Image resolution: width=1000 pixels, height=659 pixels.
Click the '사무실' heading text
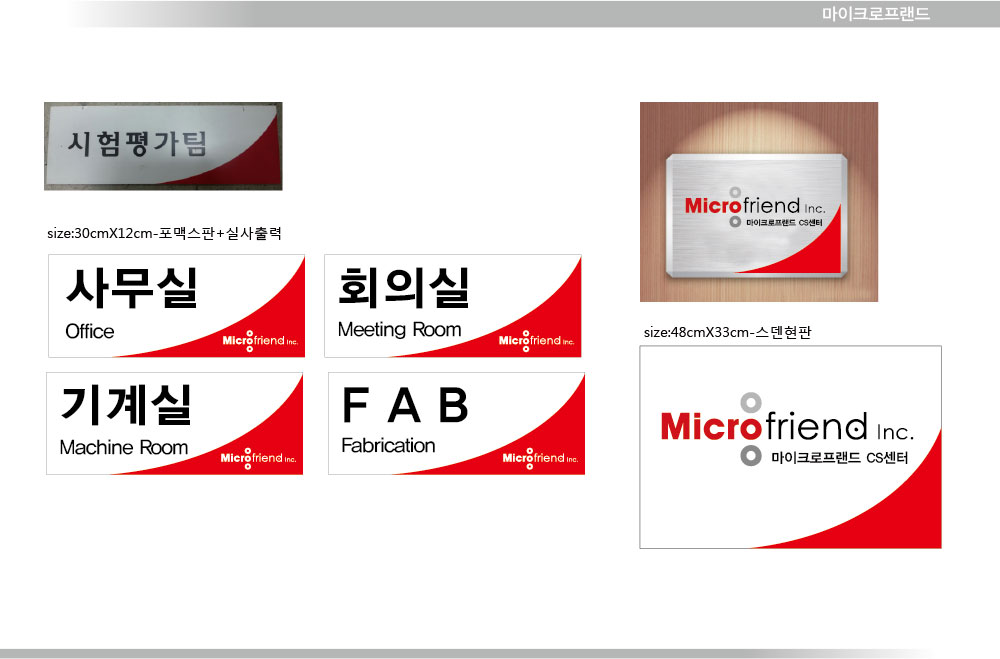[132, 288]
